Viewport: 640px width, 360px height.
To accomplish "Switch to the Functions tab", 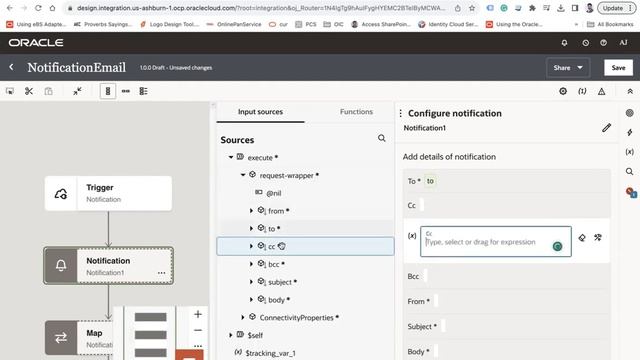I will [x=356, y=111].
